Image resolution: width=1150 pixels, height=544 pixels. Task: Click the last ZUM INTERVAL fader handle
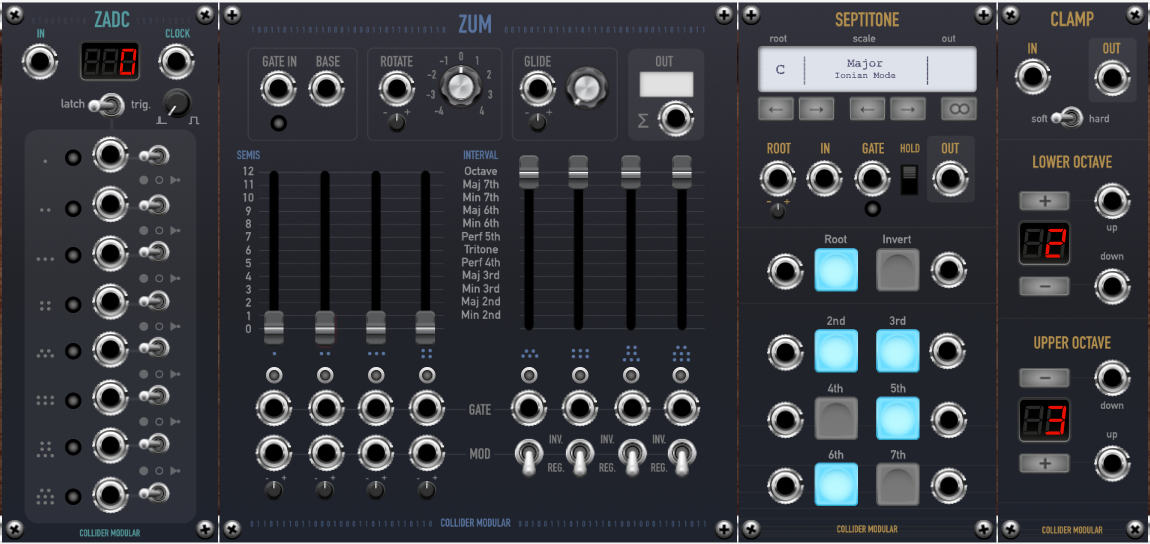[682, 171]
